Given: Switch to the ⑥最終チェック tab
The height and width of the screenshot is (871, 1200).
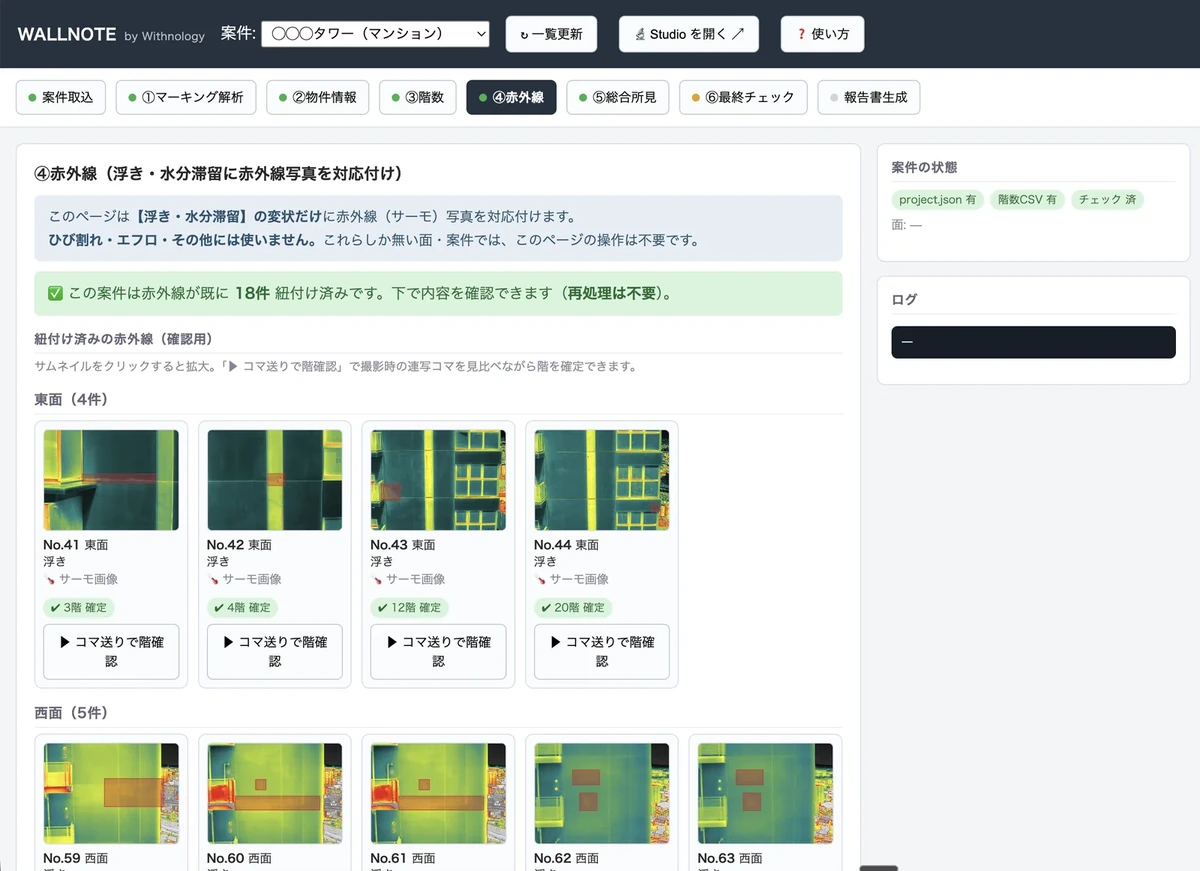Looking at the screenshot, I should tap(743, 98).
